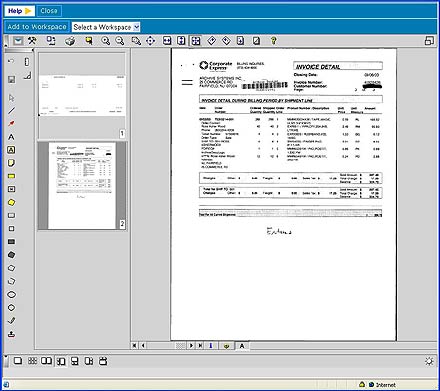Screen dimensions: 440x391
Task: Click the fit to width icon
Action: point(167,41)
